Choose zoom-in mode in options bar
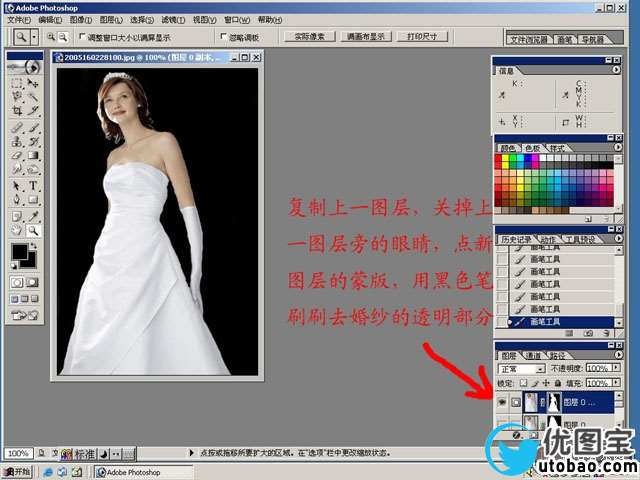Image resolution: width=640 pixels, height=480 pixels. 51,37
